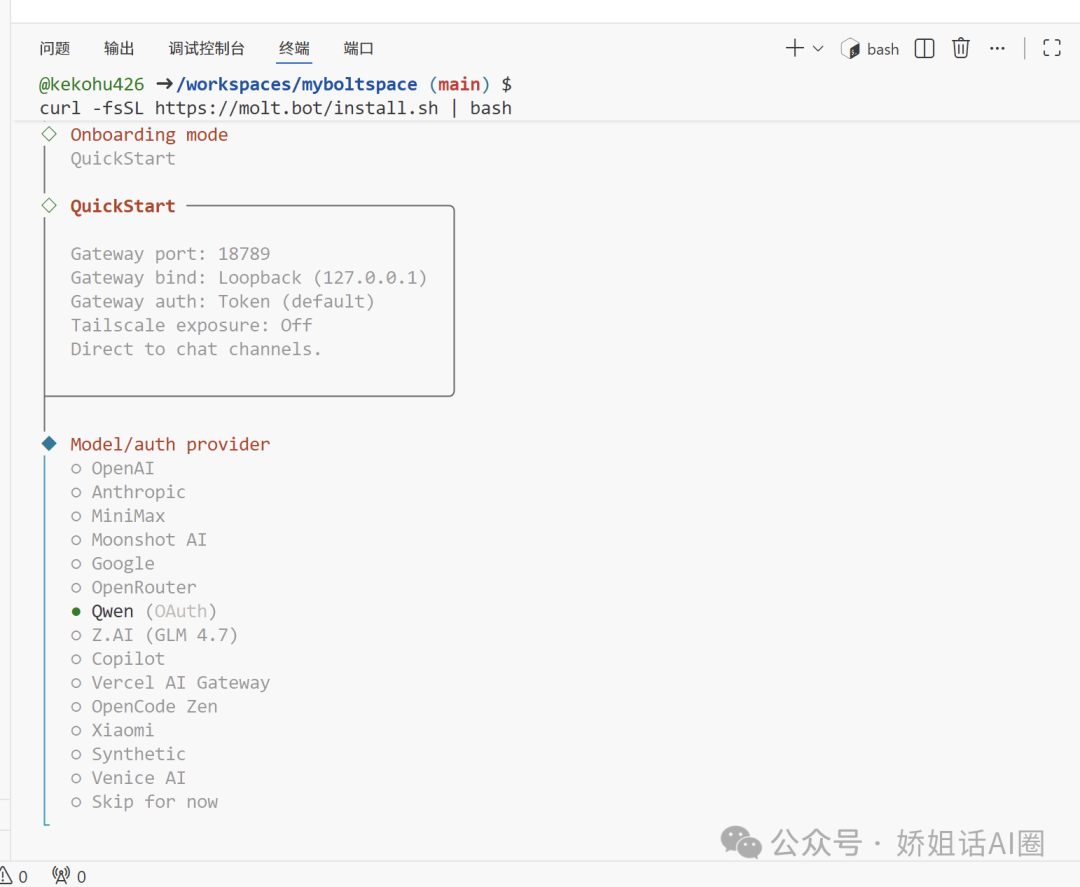Kill terminal using the trash icon
Viewport: 1080px width, 887px height.
coord(961,48)
